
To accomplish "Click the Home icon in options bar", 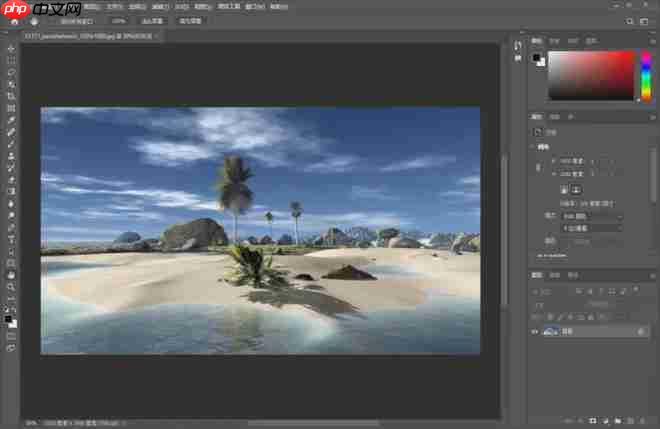I will [x=15, y=21].
